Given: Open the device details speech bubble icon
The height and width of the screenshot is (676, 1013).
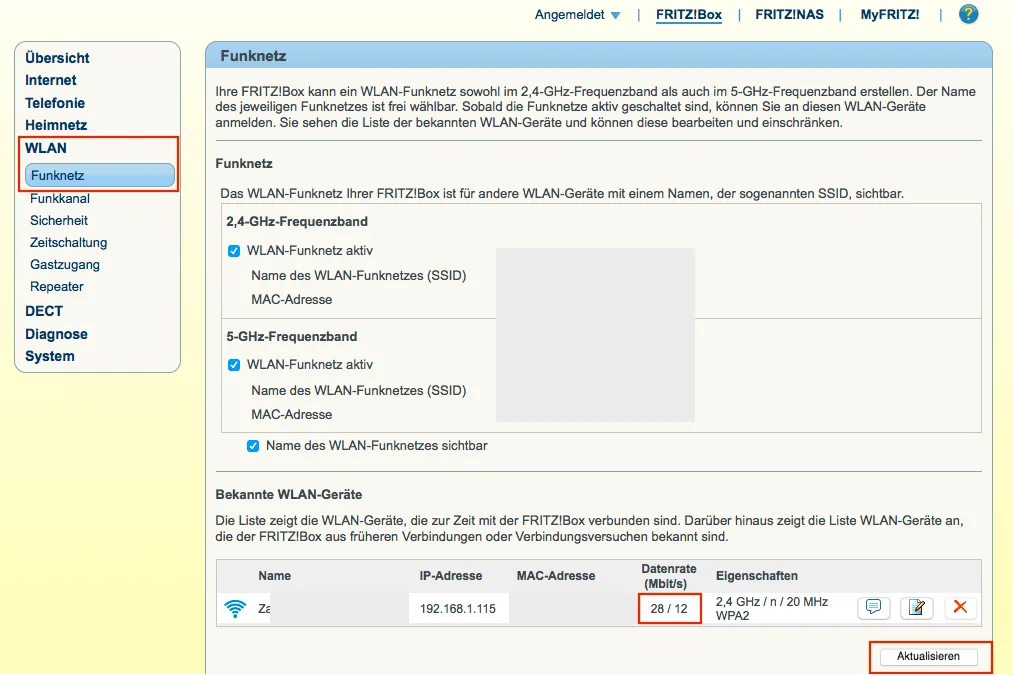Looking at the screenshot, I should tap(873, 607).
